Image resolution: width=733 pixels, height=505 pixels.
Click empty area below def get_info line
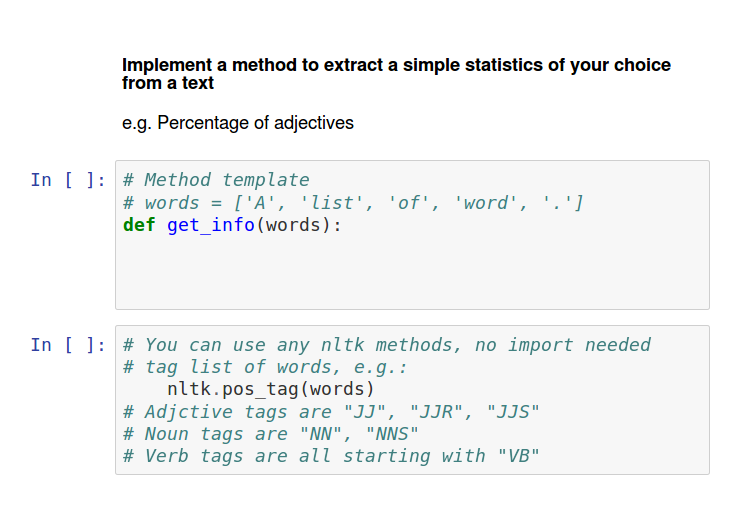pos(411,271)
